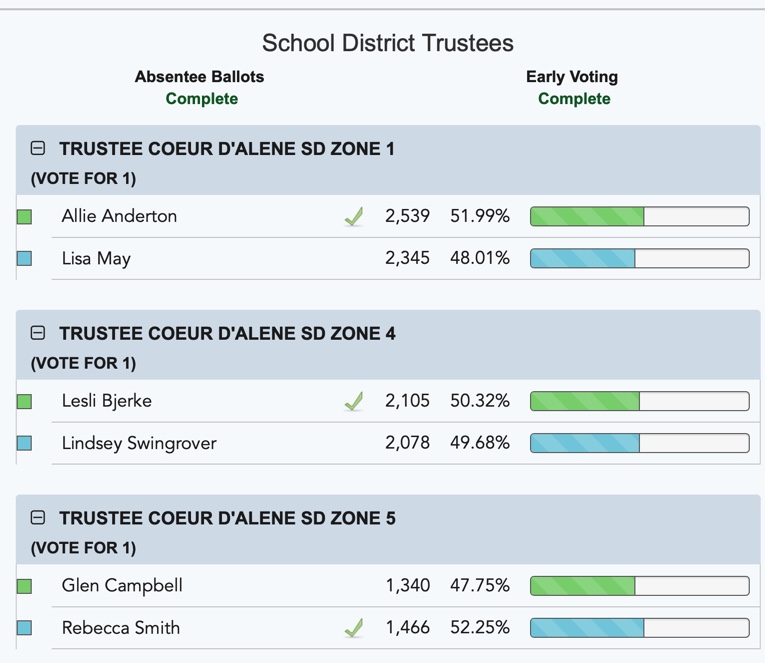Click green swatch beside Lesli Bjerke
Screen dimensions: 765x663
(x=24, y=402)
